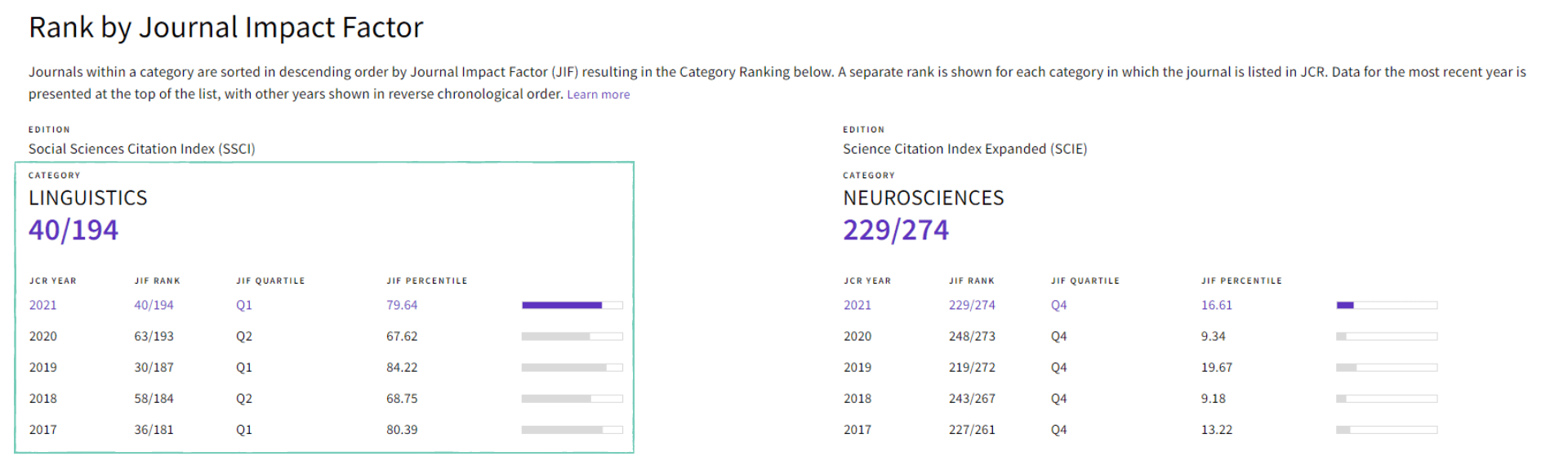Viewport: 1568px width, 470px height.
Task: Click the 2021 Neurosciences percentile progress bar
Action: point(1387,305)
